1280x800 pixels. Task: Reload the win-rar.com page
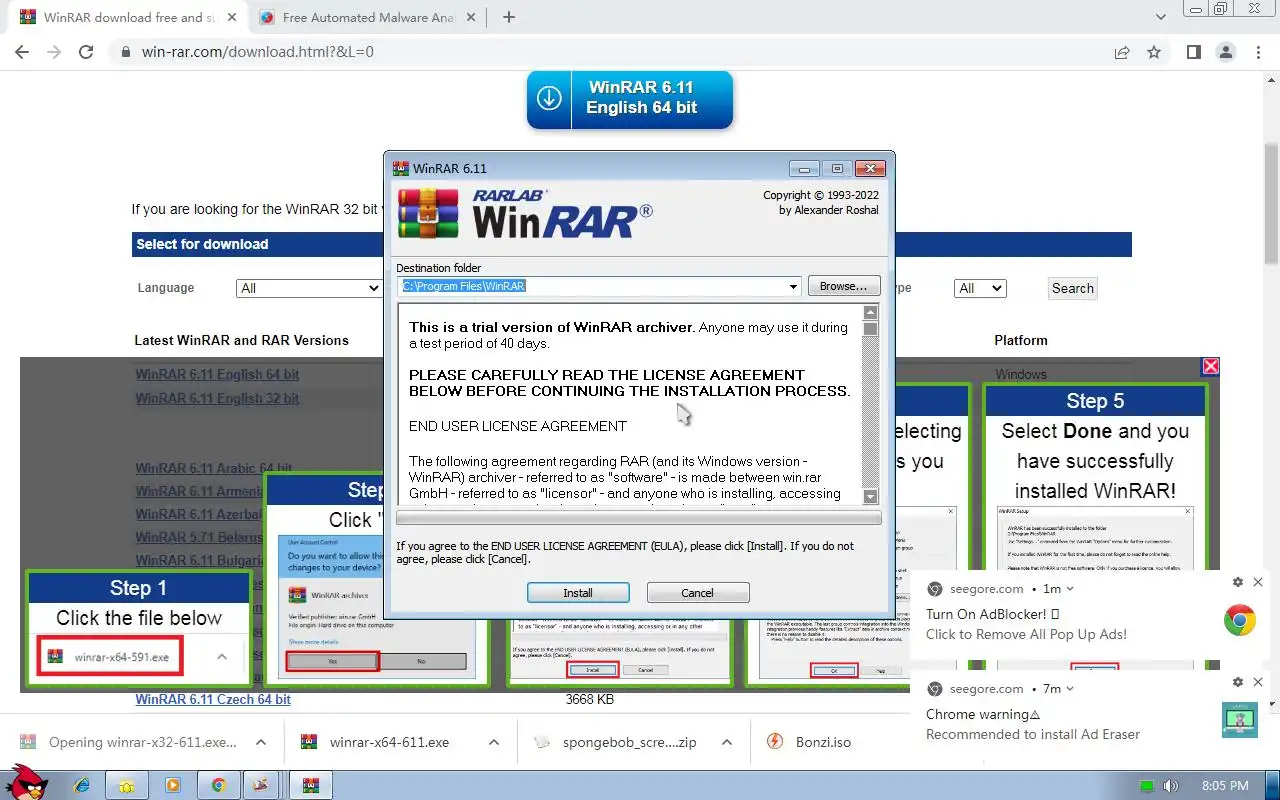click(x=86, y=52)
